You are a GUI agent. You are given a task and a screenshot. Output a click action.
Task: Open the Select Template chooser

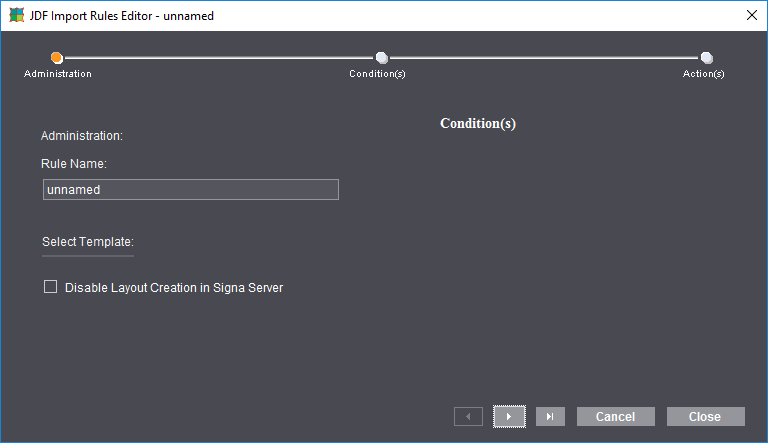pos(88,242)
